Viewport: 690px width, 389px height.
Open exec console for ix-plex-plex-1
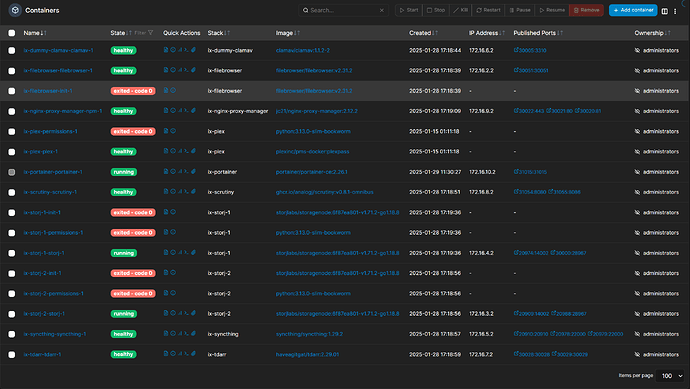tap(186, 151)
